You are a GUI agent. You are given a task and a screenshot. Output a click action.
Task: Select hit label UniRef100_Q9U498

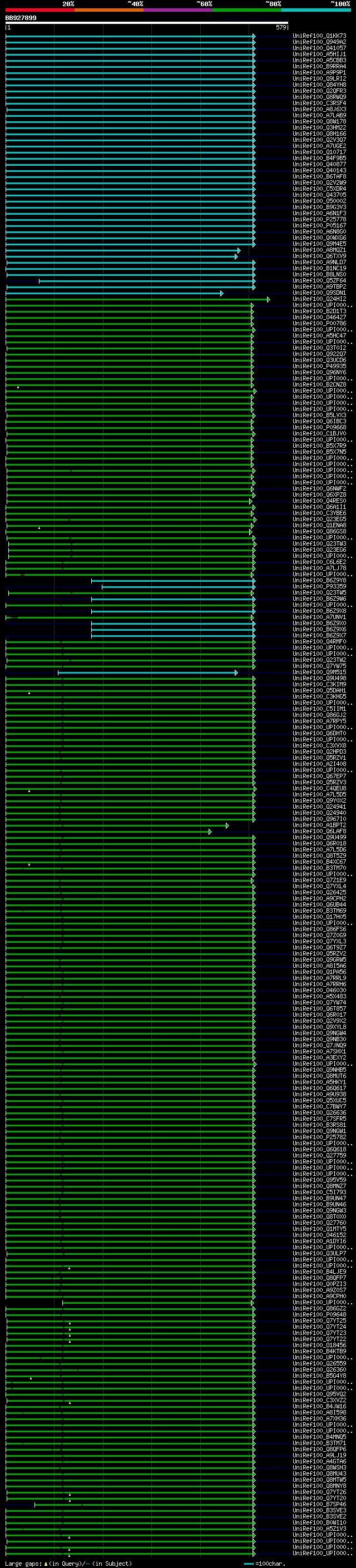(319, 678)
